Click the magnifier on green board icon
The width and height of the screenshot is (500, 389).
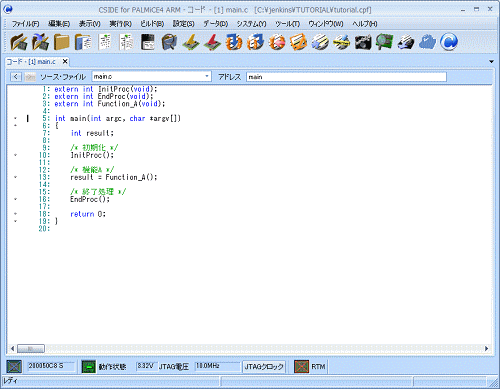(384, 42)
